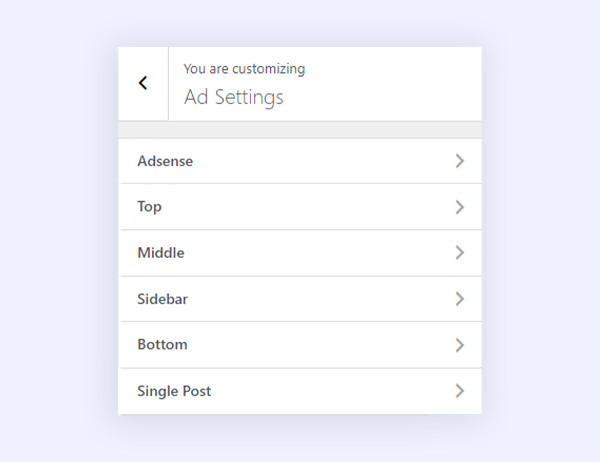600x462 pixels.
Task: Click the chevron arrow beside Adsense
Action: pos(460,160)
